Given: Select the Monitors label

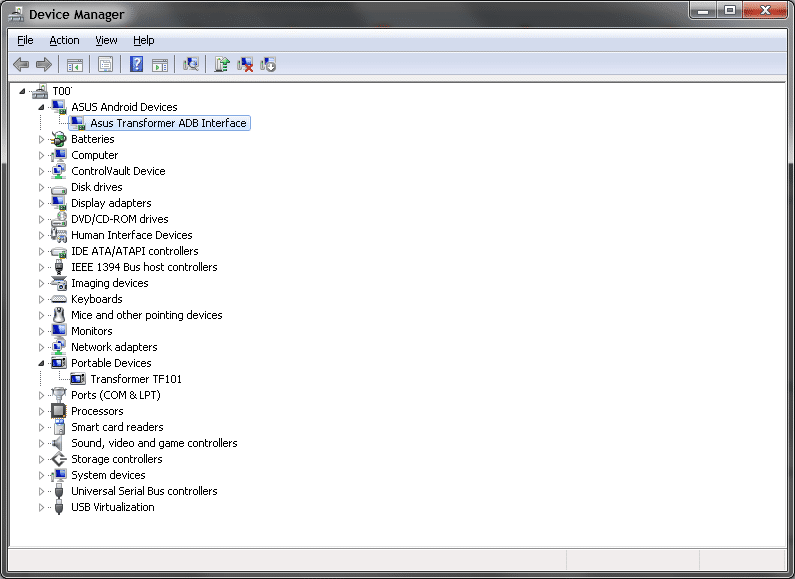Looking at the screenshot, I should click(92, 331).
